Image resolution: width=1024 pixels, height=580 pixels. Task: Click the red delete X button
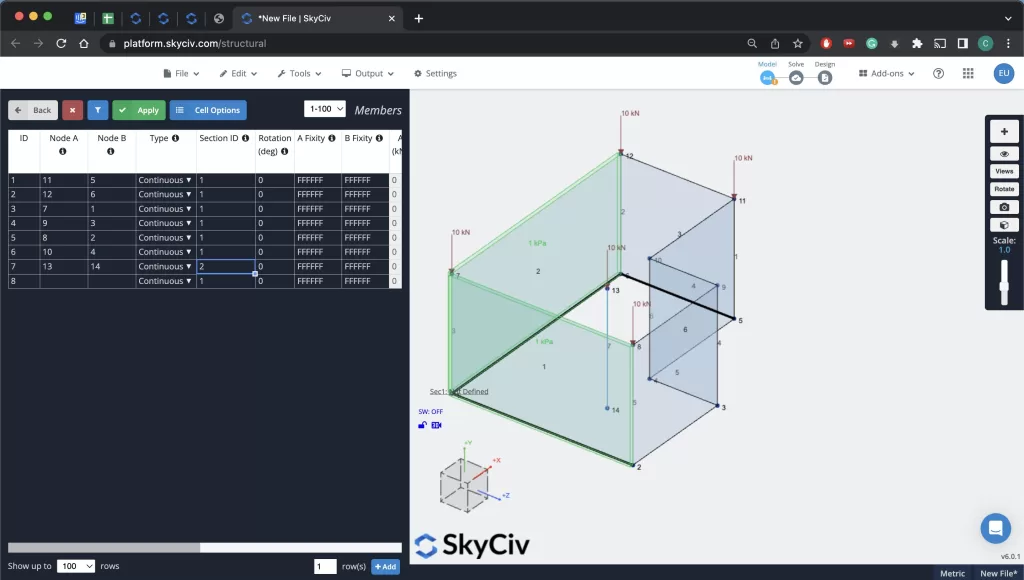click(x=72, y=110)
